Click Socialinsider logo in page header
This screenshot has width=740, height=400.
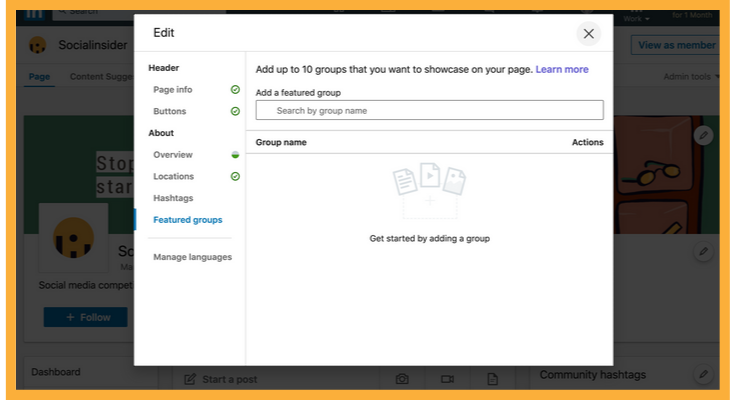[38, 45]
